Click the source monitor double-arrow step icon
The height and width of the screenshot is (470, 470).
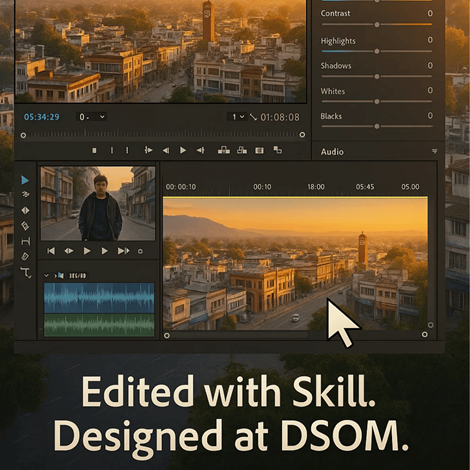69,251
